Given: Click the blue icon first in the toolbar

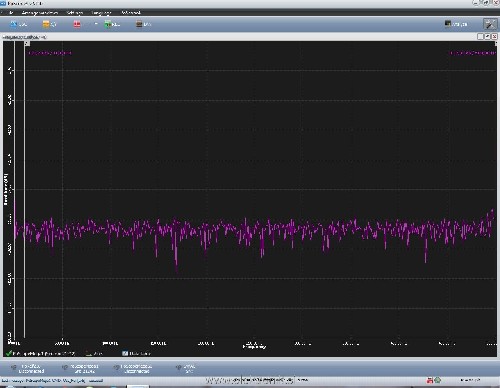Looking at the screenshot, I should tap(13, 24).
